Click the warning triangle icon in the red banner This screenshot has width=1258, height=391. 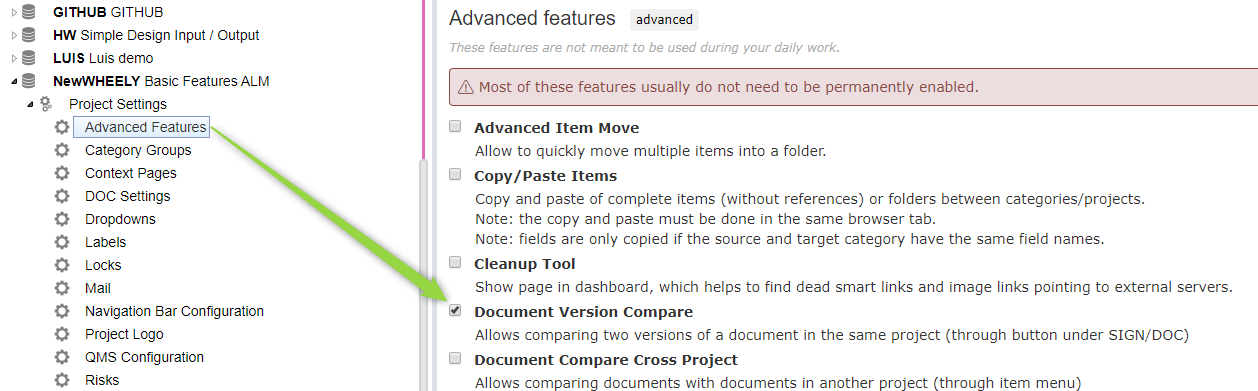pyautogui.click(x=465, y=87)
